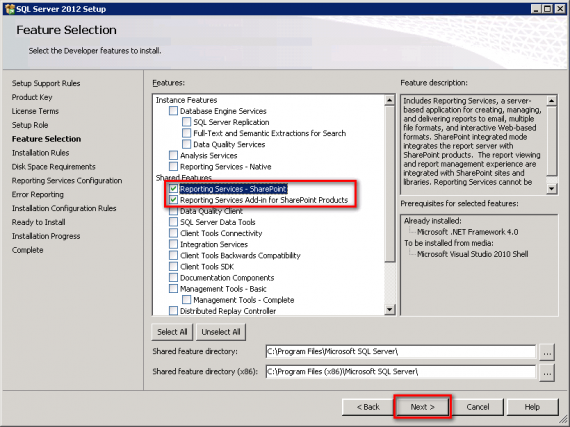570x427 pixels.
Task: Check the Data Quality Client checkbox
Action: [173, 211]
